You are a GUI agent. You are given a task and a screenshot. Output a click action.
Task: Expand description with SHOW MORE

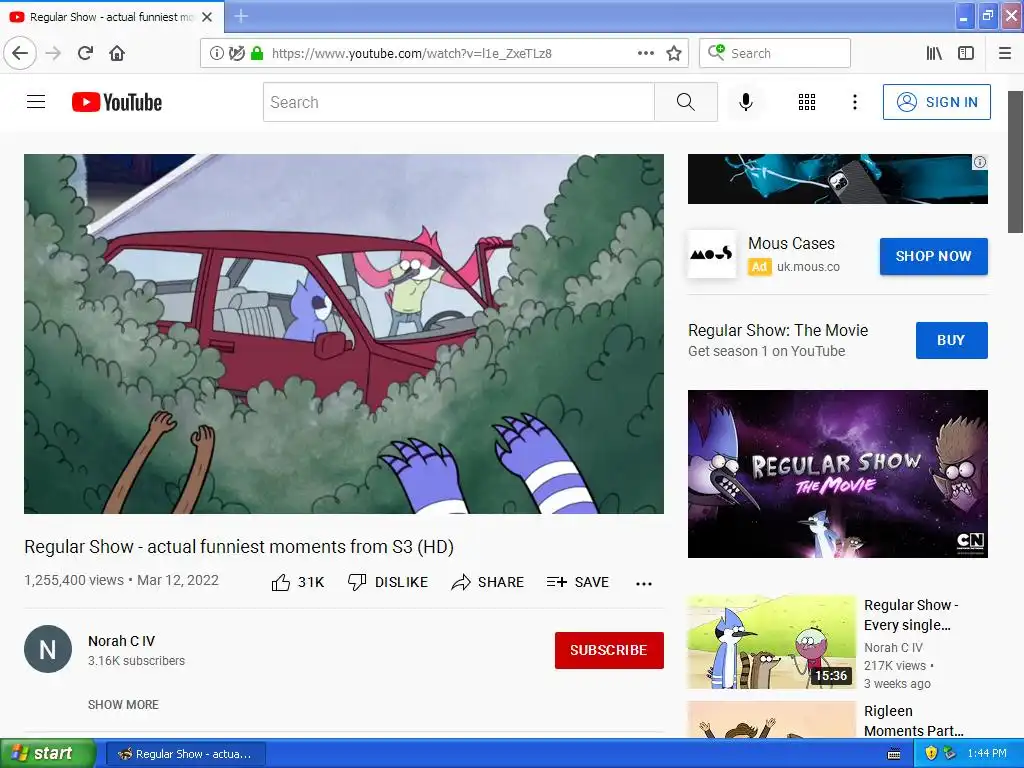(123, 704)
